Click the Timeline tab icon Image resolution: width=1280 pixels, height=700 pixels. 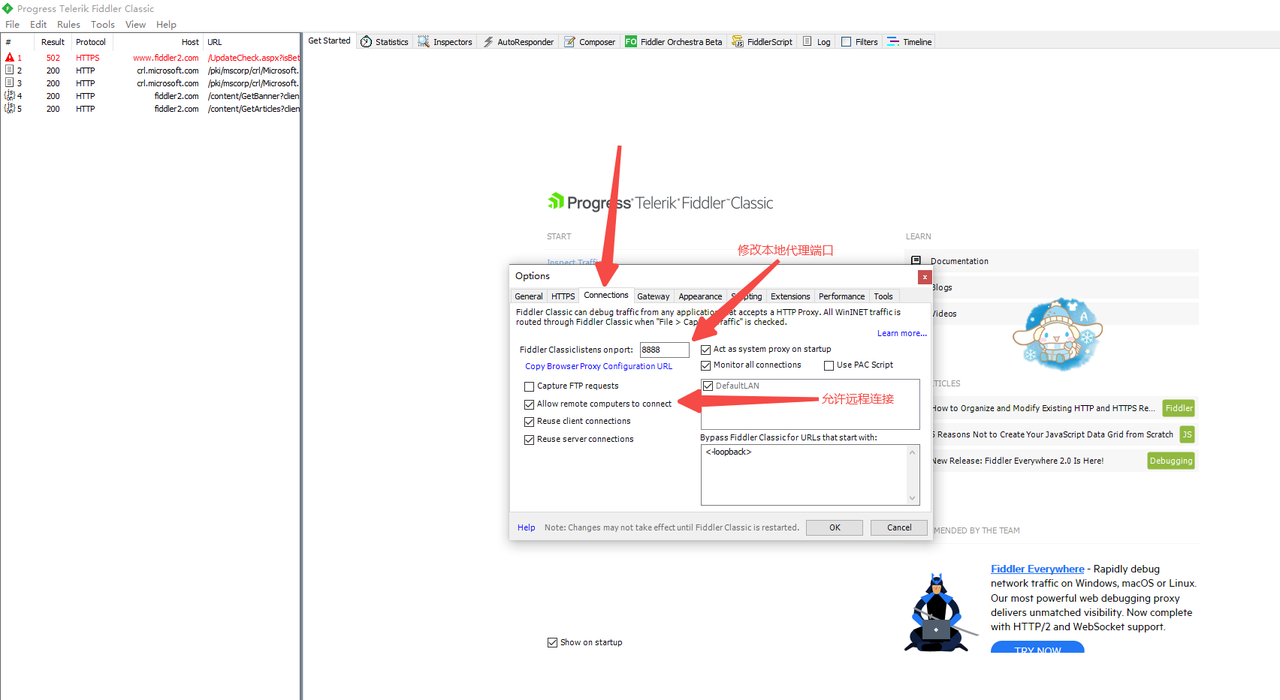[893, 42]
